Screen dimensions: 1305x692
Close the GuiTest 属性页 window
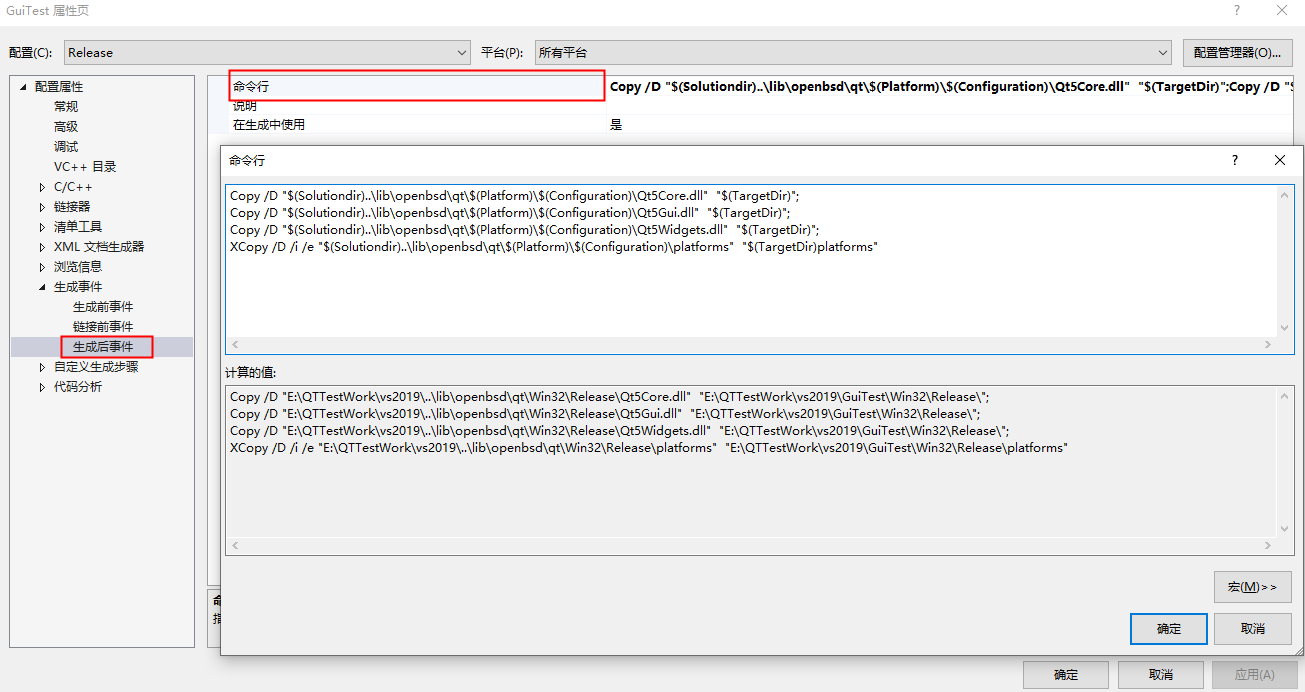pyautogui.click(x=1282, y=11)
